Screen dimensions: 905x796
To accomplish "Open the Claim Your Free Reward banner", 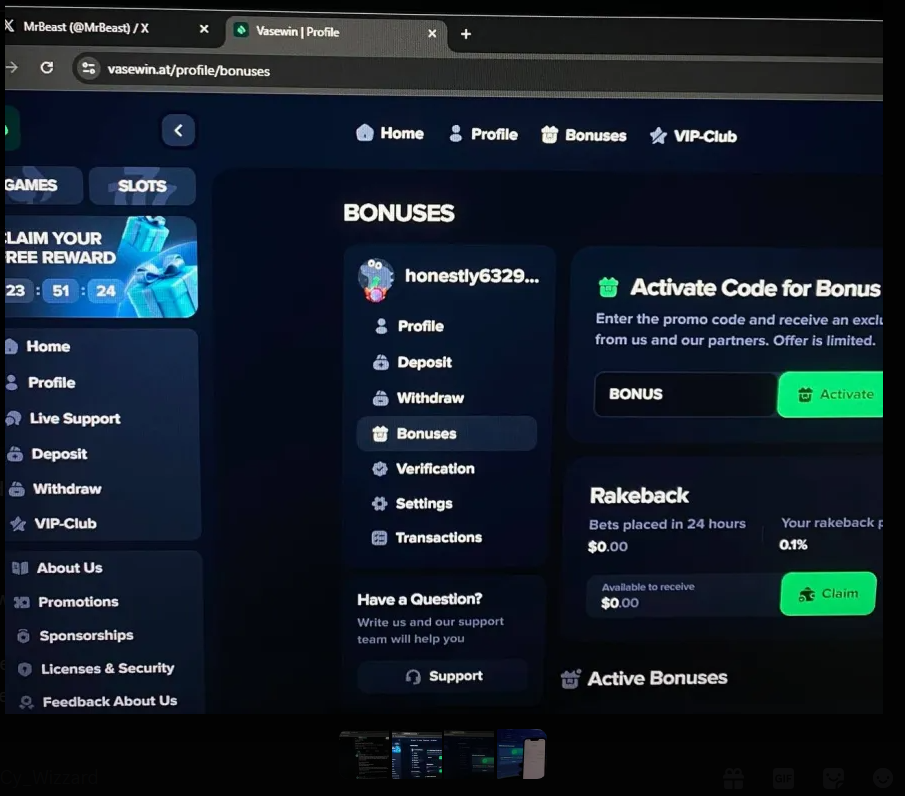I will tap(101, 267).
